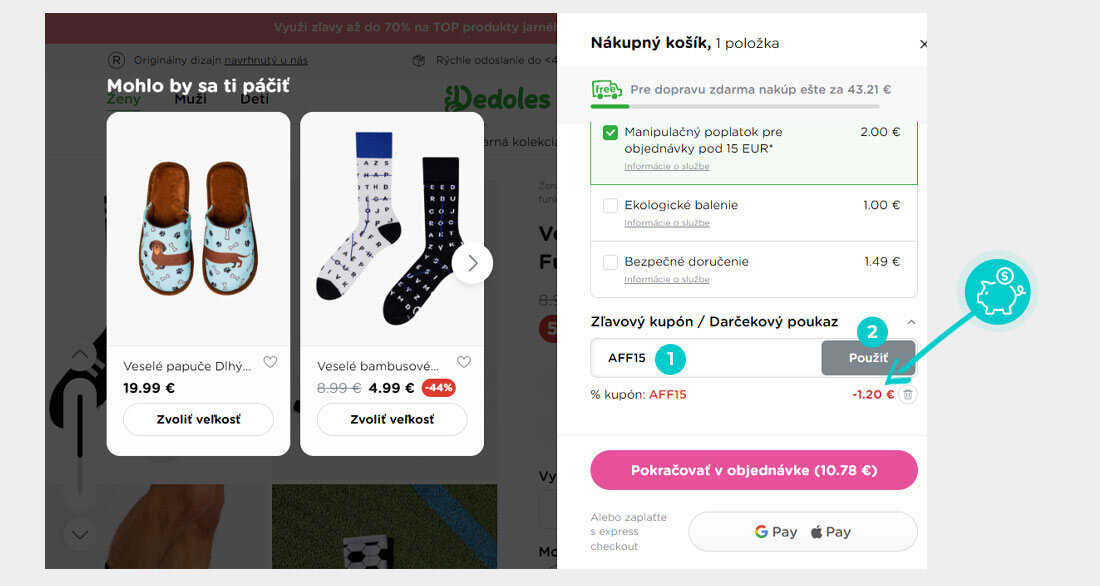The width and height of the screenshot is (1100, 586).
Task: Uncheck Manipulačný poplatok checkbox
Action: tap(610, 132)
